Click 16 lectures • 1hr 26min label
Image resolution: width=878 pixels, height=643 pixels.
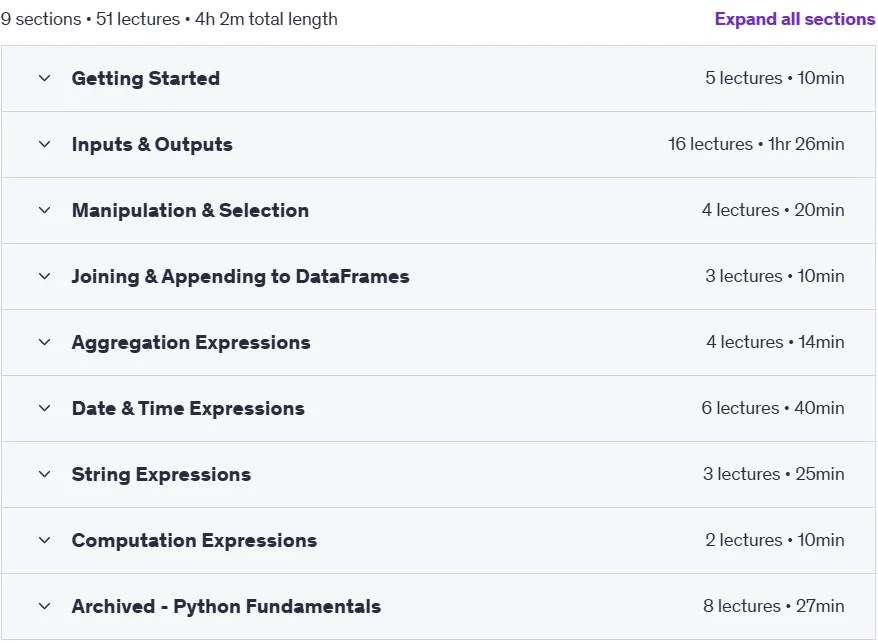756,144
